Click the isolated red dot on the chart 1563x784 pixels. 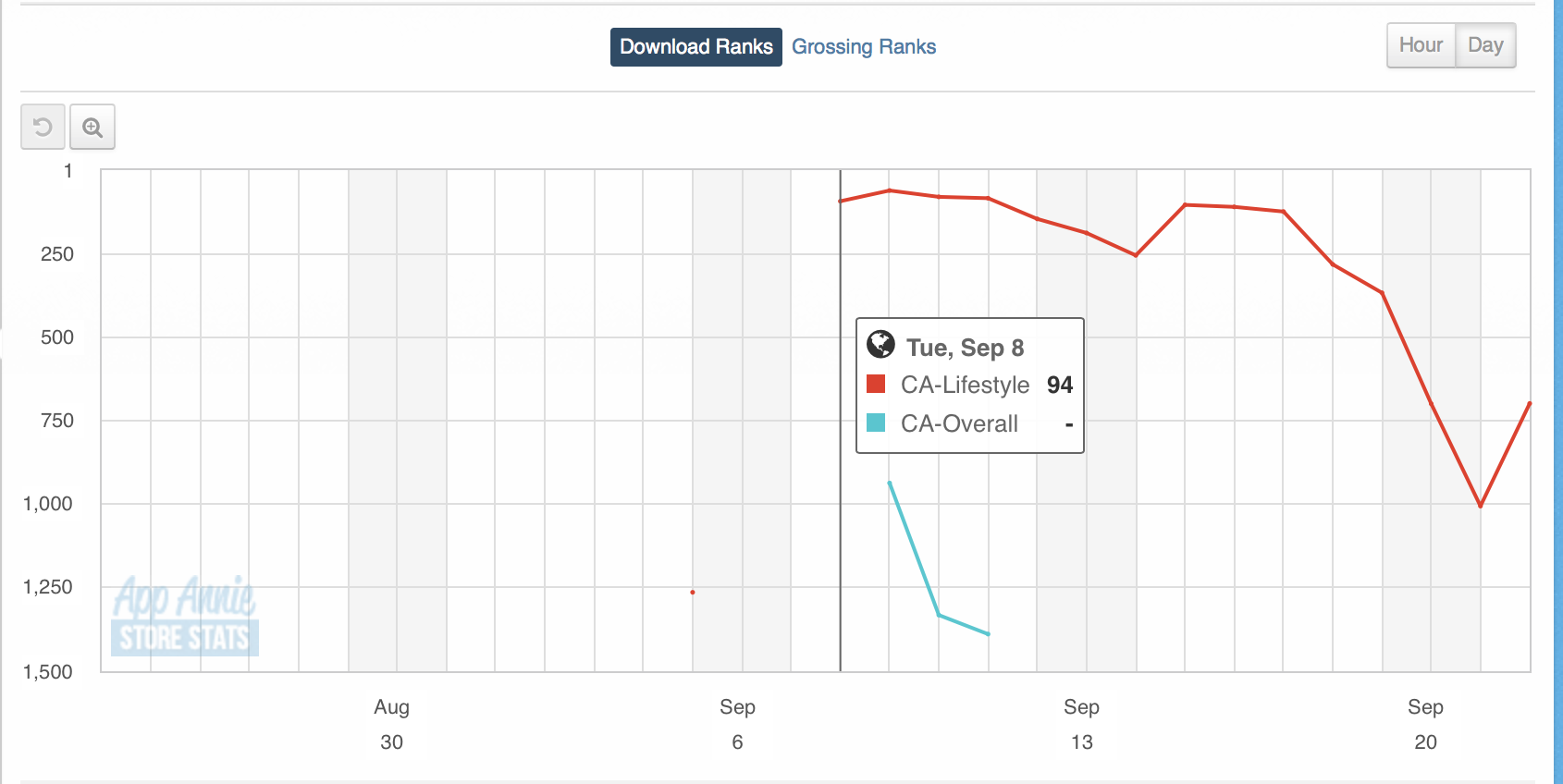pyautogui.click(x=693, y=592)
